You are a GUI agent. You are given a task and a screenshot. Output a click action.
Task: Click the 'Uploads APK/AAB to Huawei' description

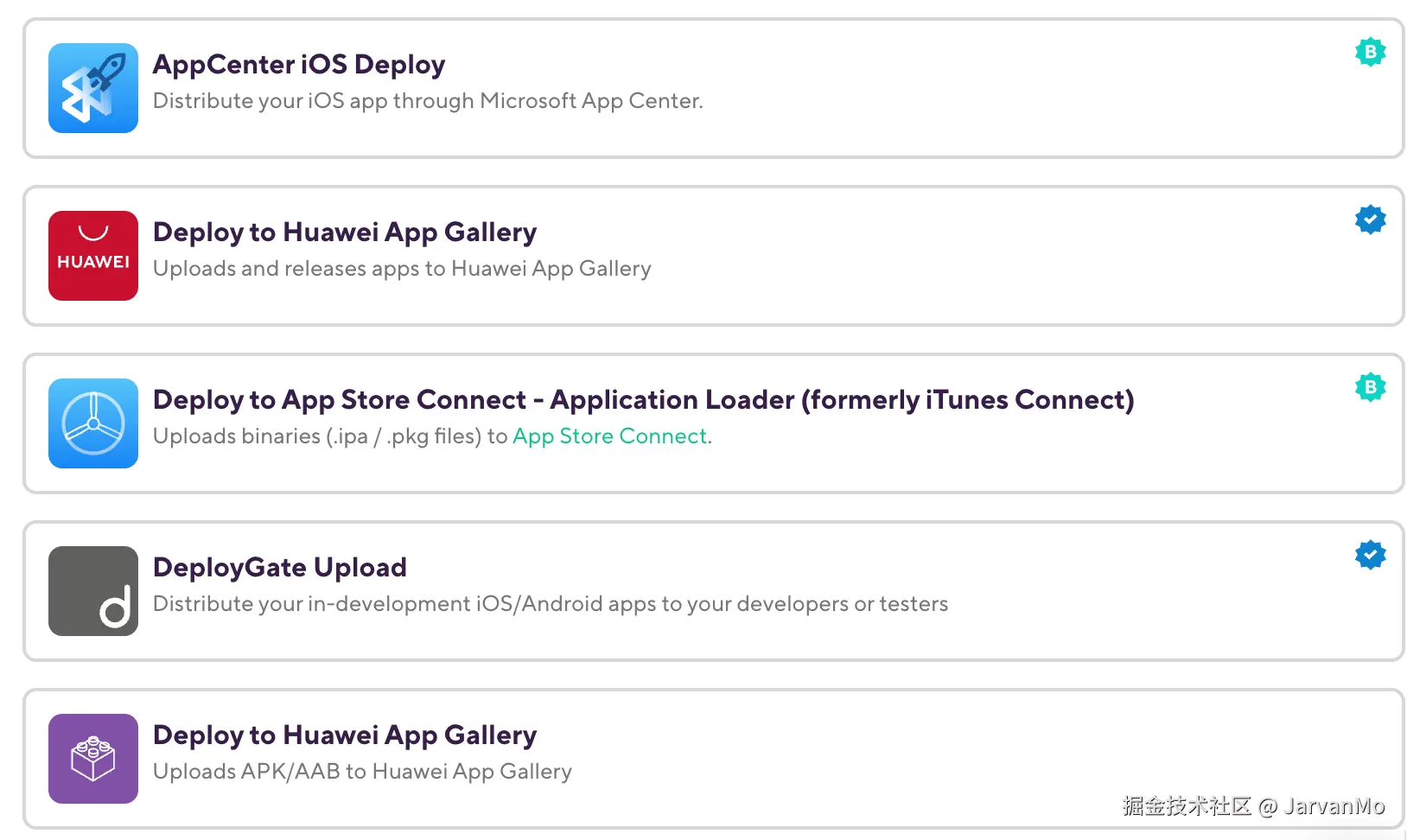(x=362, y=772)
